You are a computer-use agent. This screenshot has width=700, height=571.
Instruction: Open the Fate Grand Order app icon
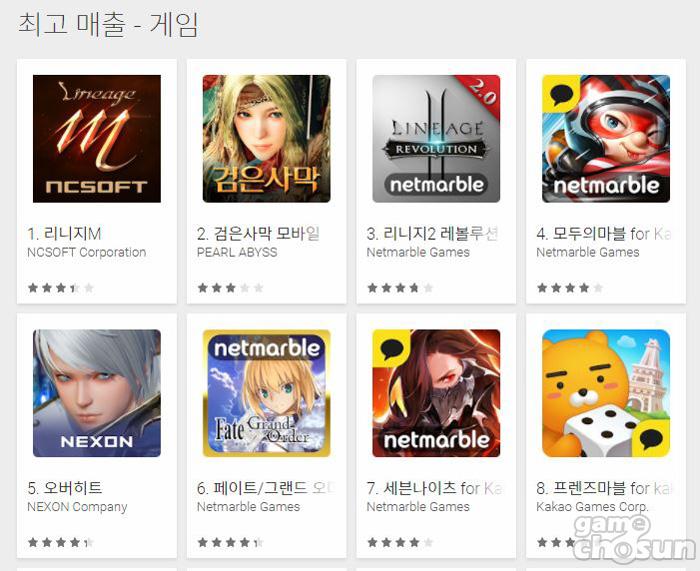coord(267,393)
